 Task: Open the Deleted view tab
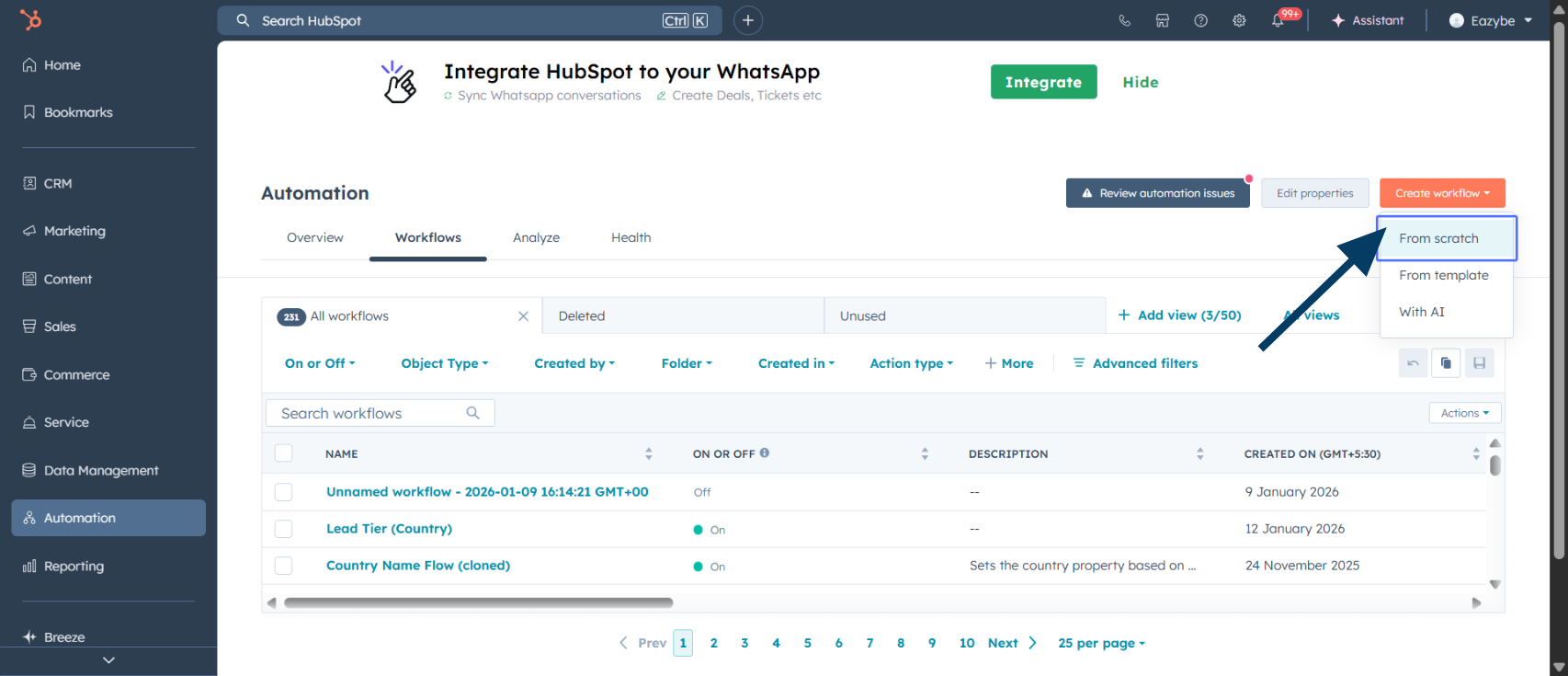pyautogui.click(x=683, y=315)
